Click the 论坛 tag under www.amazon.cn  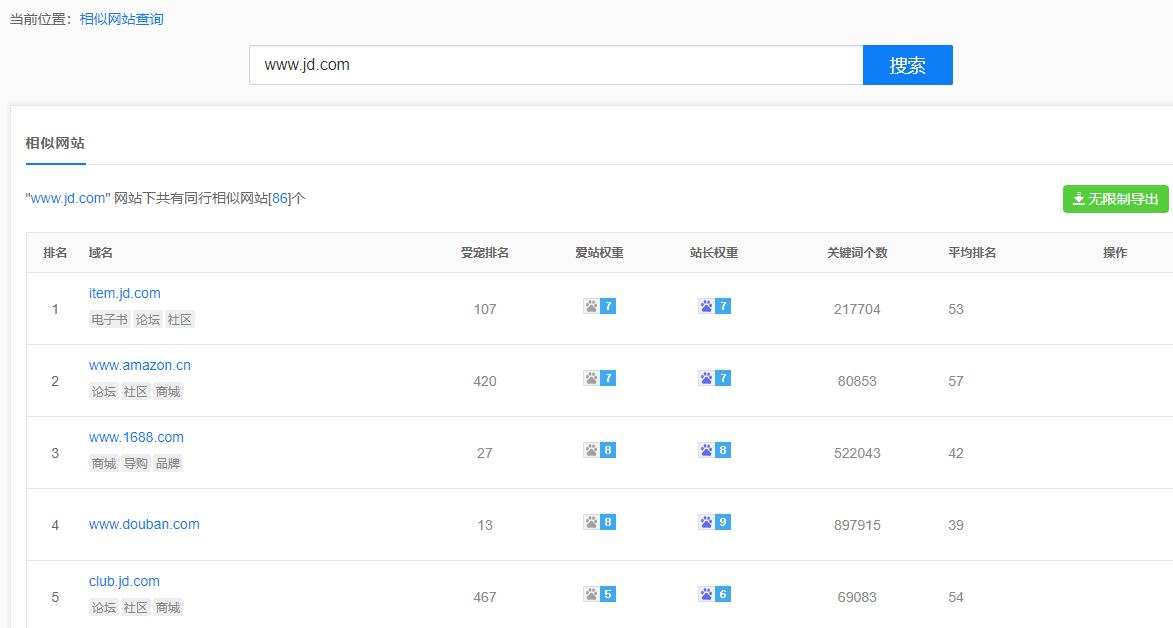click(104, 391)
